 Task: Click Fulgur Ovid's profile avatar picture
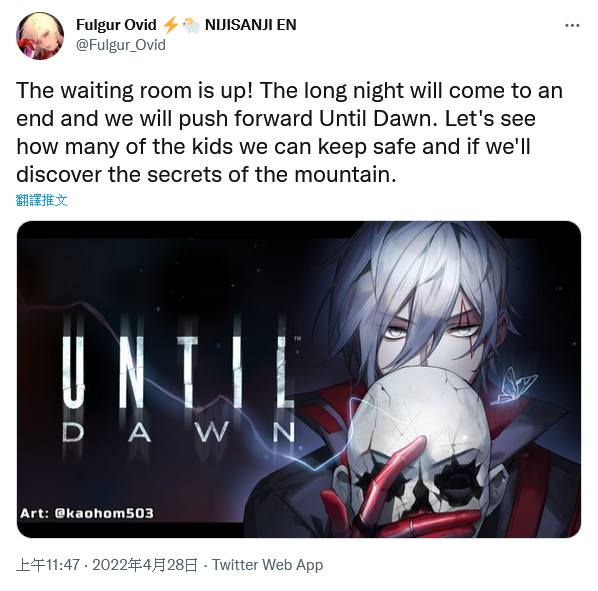(x=40, y=36)
